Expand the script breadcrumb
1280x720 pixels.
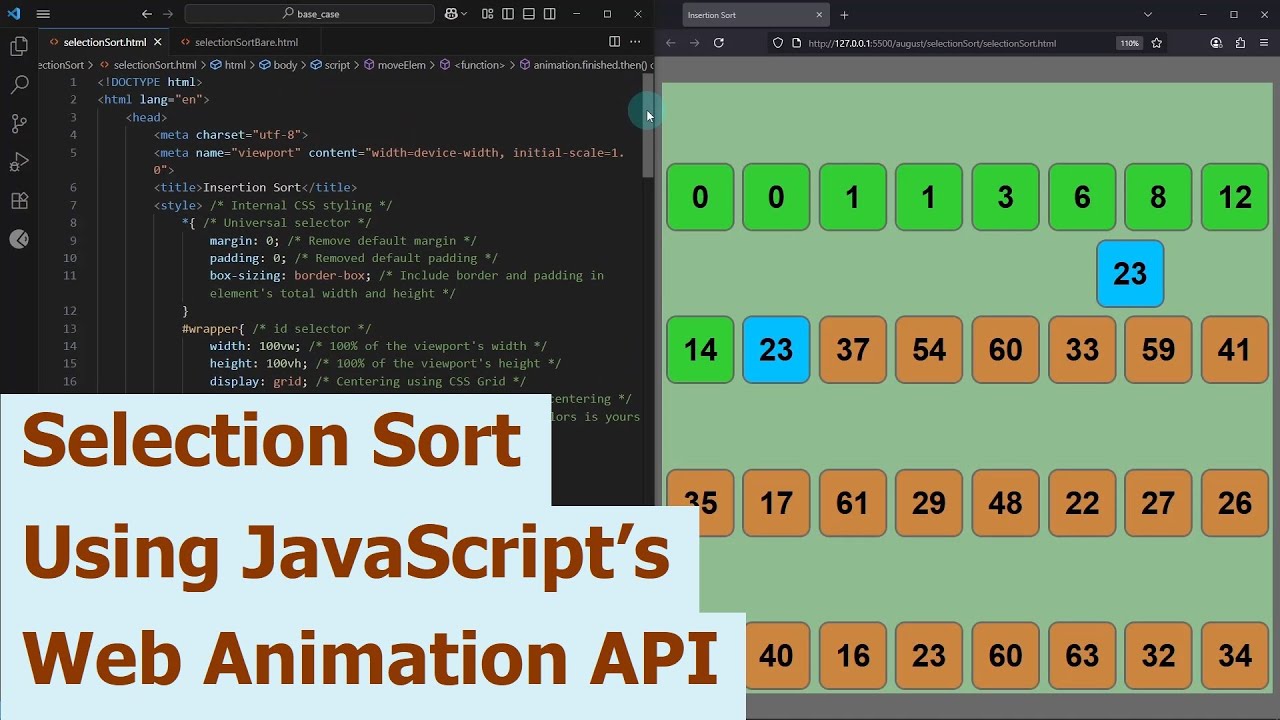click(x=331, y=65)
